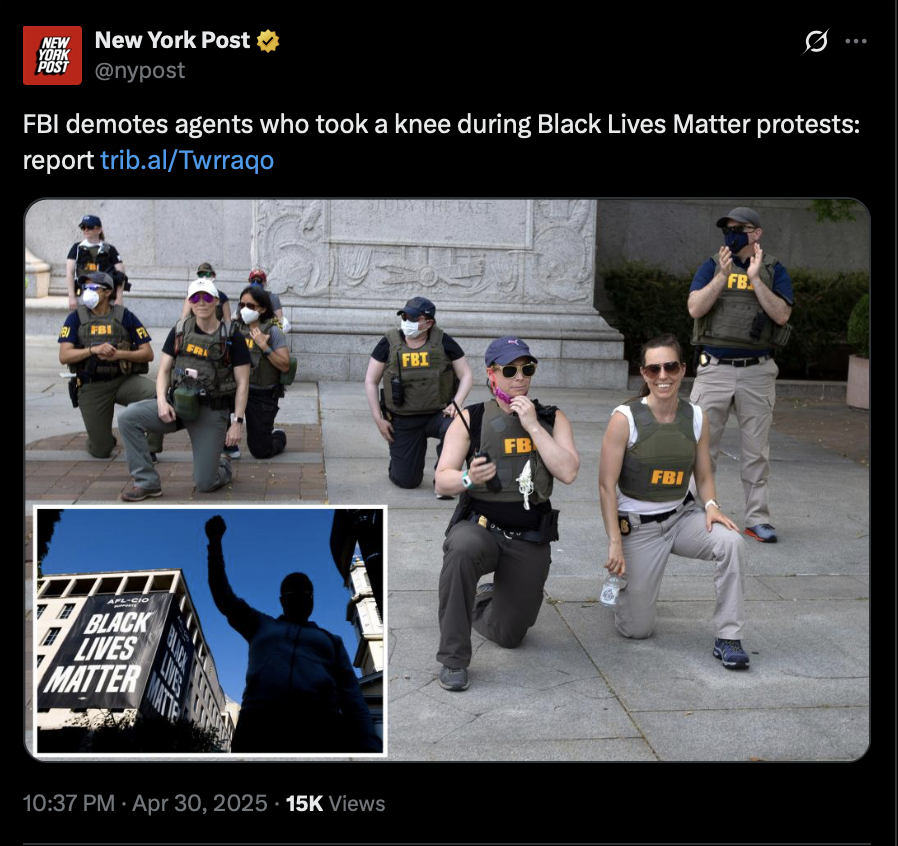Visit the @nypost handle
Image resolution: width=898 pixels, height=846 pixels.
[x=140, y=70]
